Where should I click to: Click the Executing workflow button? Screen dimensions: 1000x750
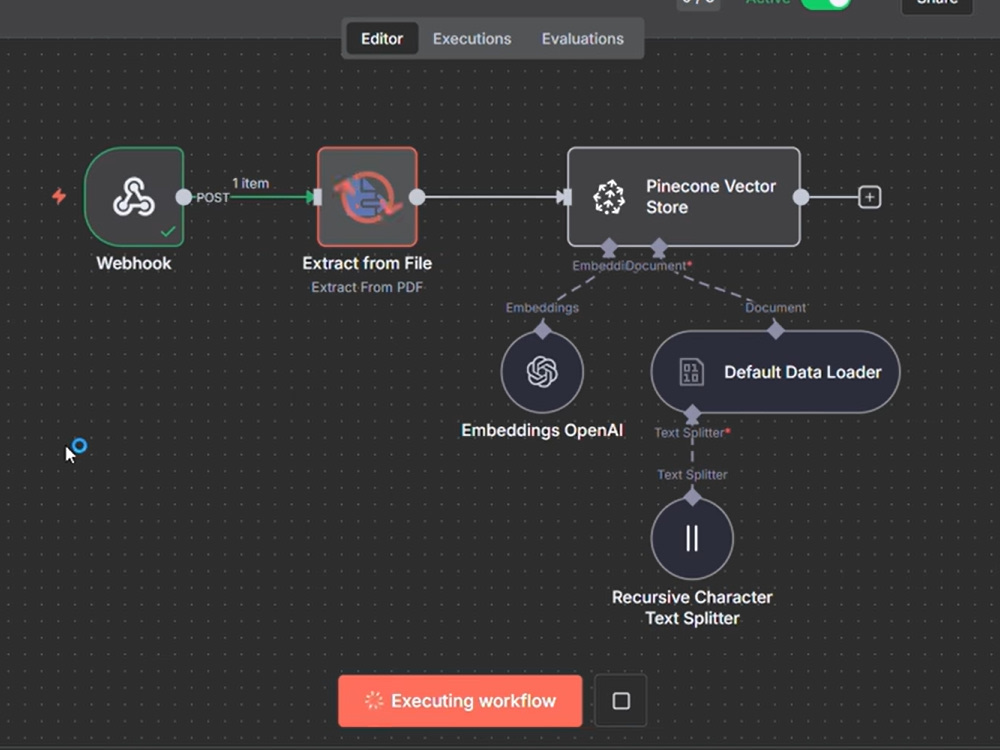pyautogui.click(x=460, y=701)
